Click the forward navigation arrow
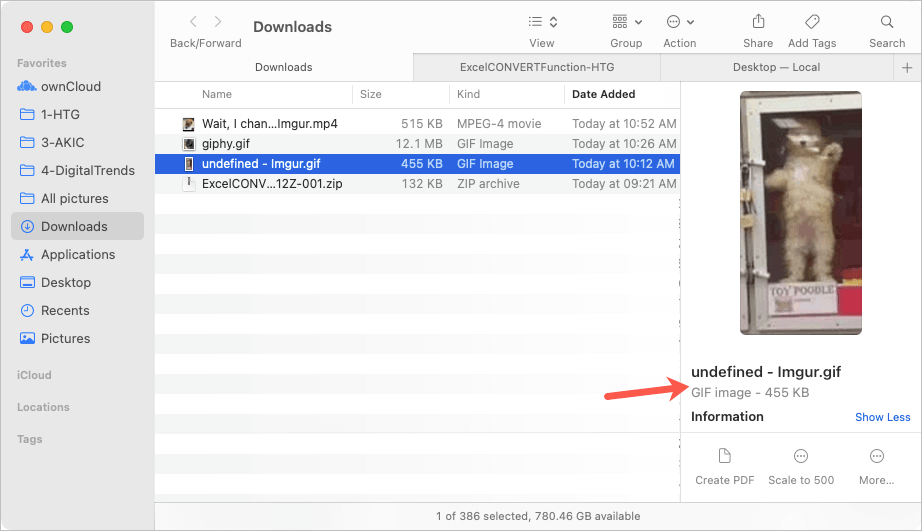The image size is (922, 531). pos(218,21)
